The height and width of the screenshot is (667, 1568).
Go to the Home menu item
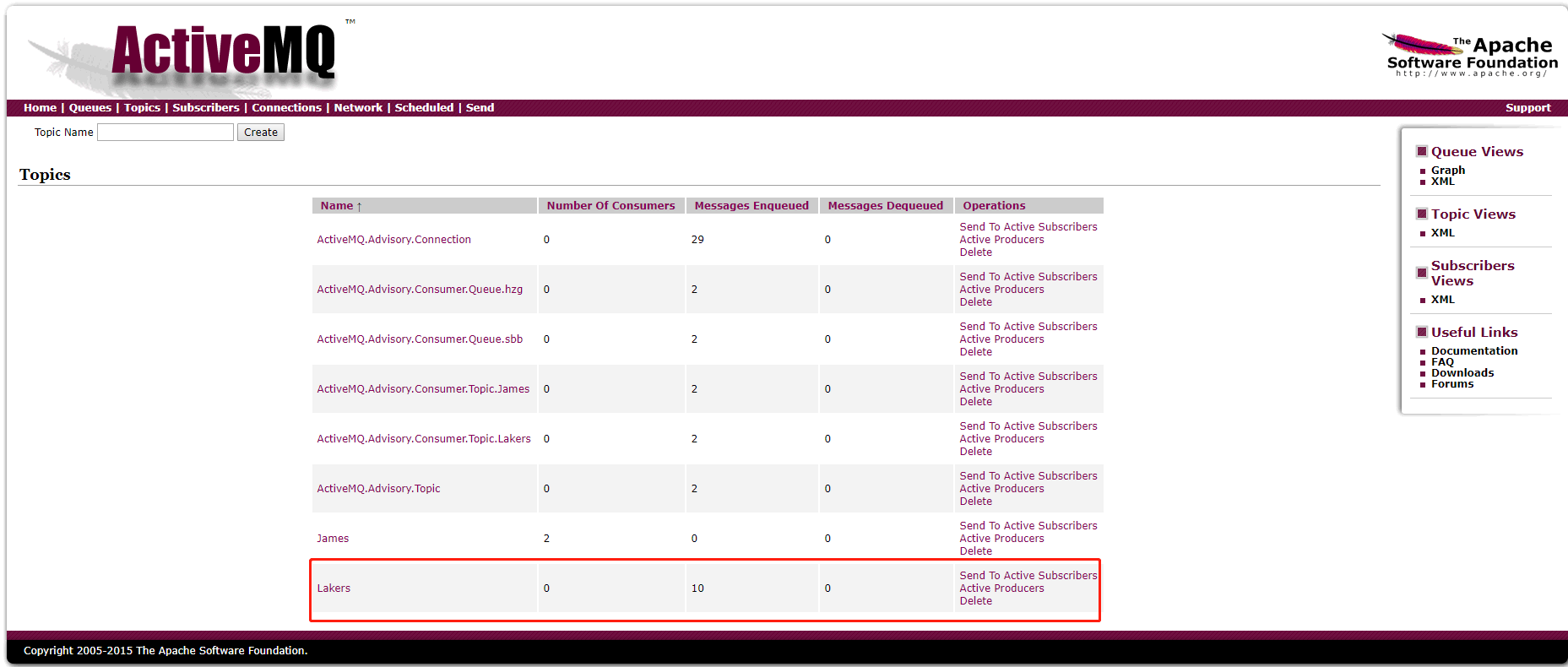(40, 108)
